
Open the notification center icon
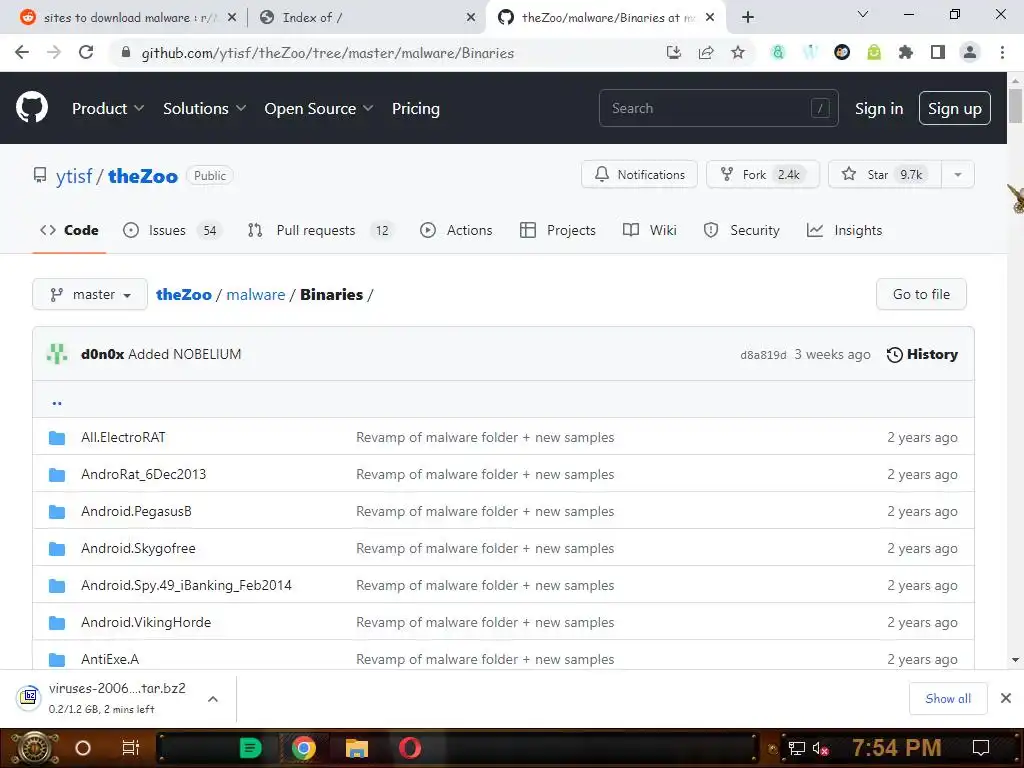pyautogui.click(x=980, y=747)
